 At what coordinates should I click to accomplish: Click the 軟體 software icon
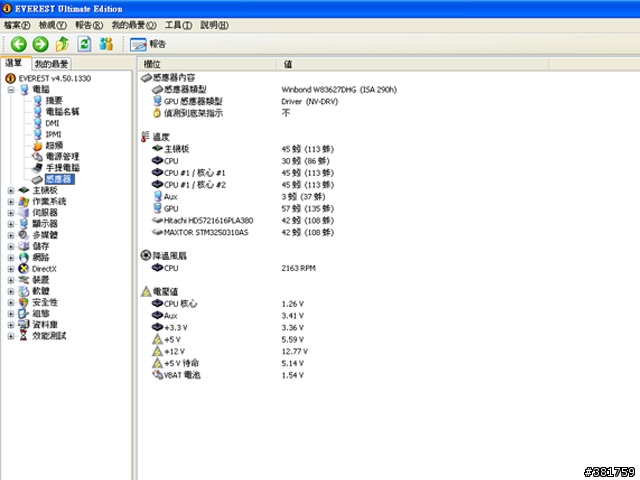pyautogui.click(x=24, y=291)
